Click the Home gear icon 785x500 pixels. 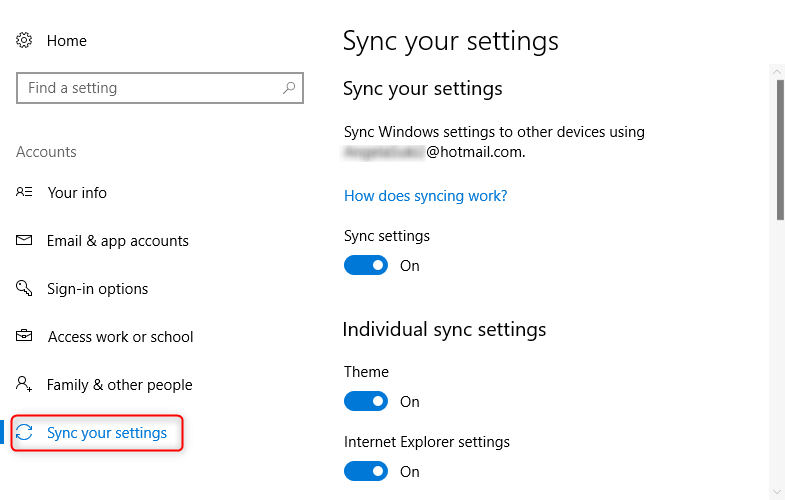[x=24, y=40]
